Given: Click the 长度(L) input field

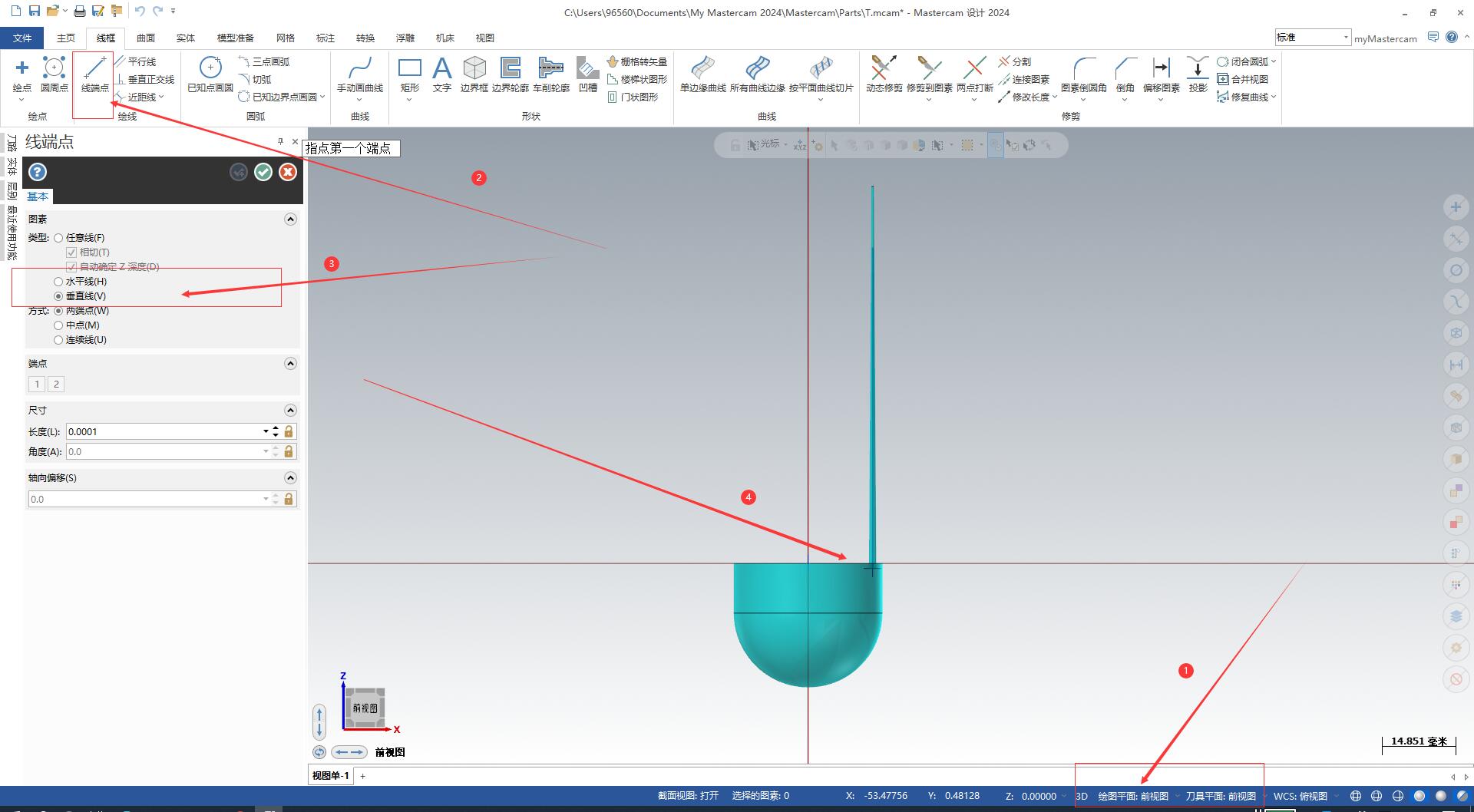Looking at the screenshot, I should (164, 431).
